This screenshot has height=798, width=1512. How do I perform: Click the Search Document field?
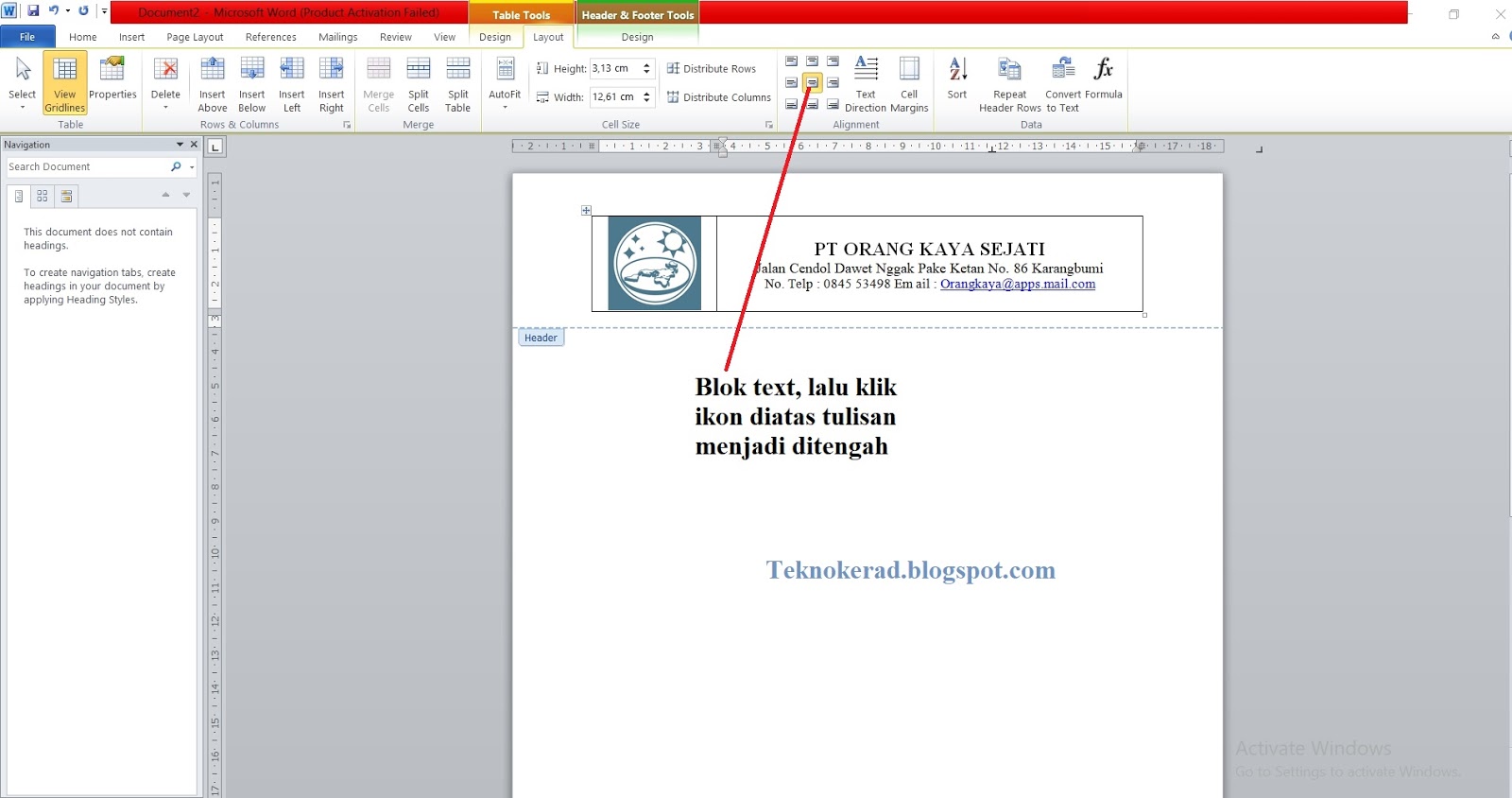tap(87, 166)
